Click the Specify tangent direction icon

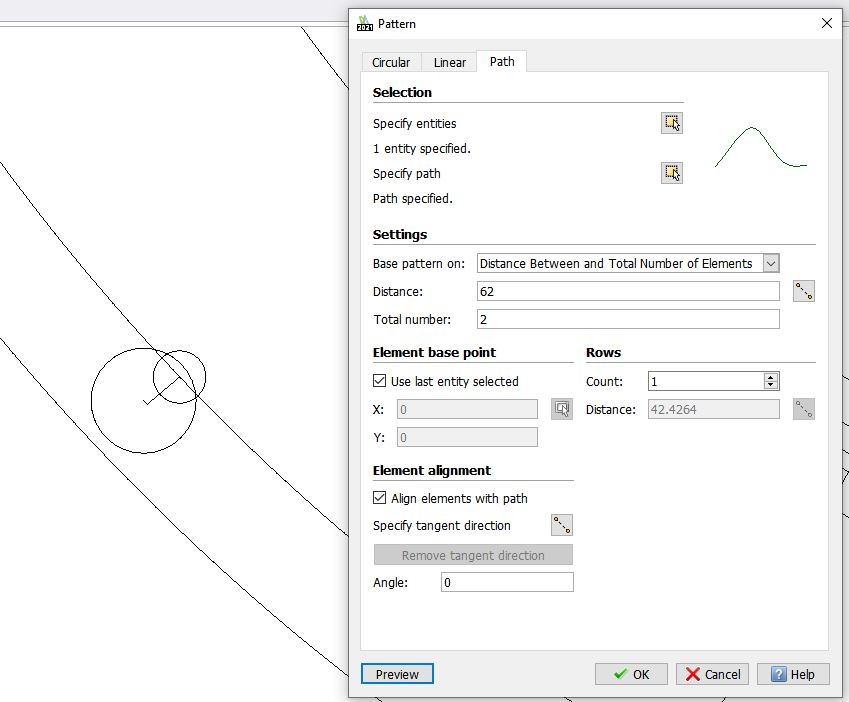tap(561, 525)
